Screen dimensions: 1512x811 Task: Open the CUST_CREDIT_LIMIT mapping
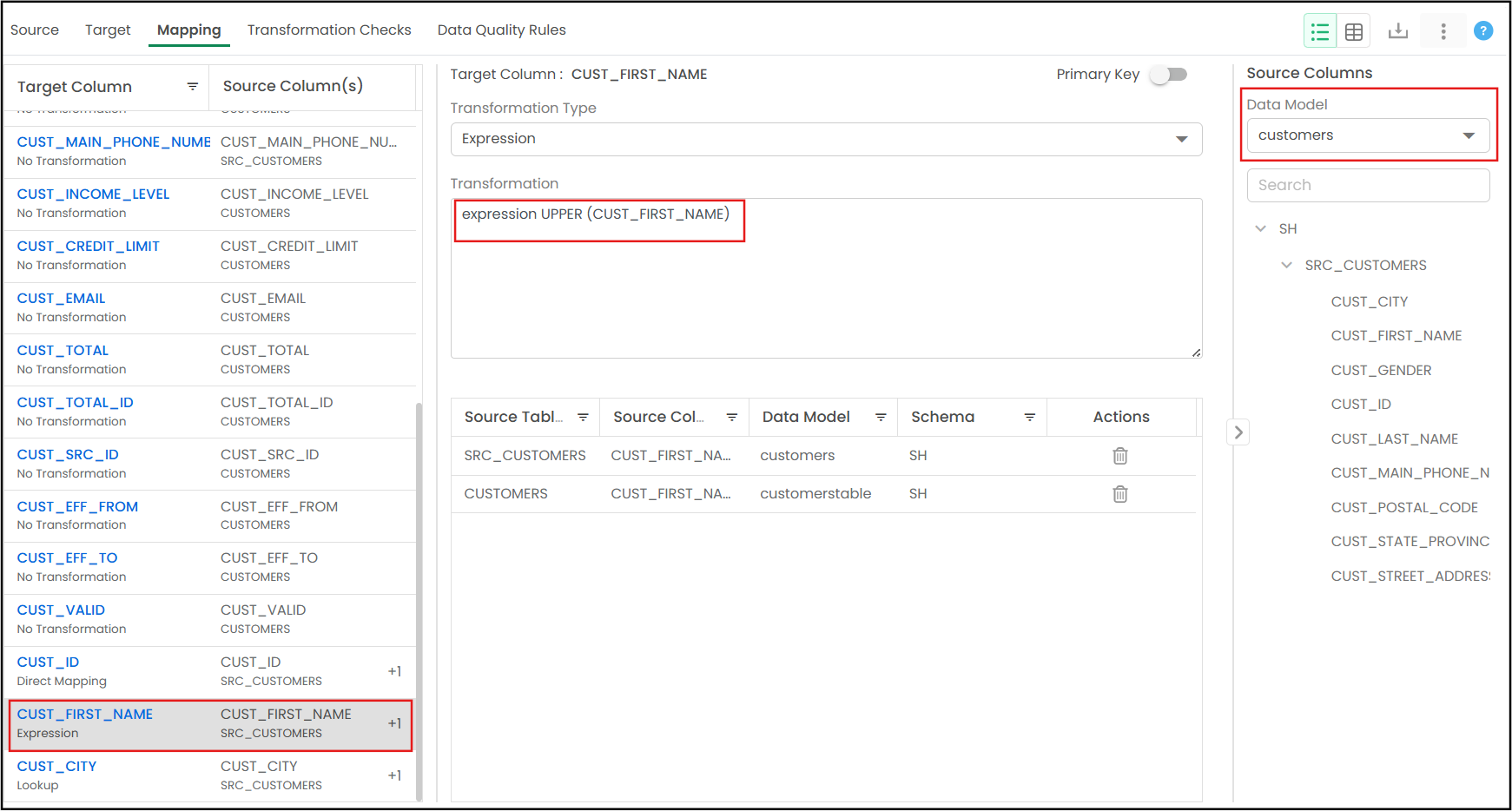88,247
